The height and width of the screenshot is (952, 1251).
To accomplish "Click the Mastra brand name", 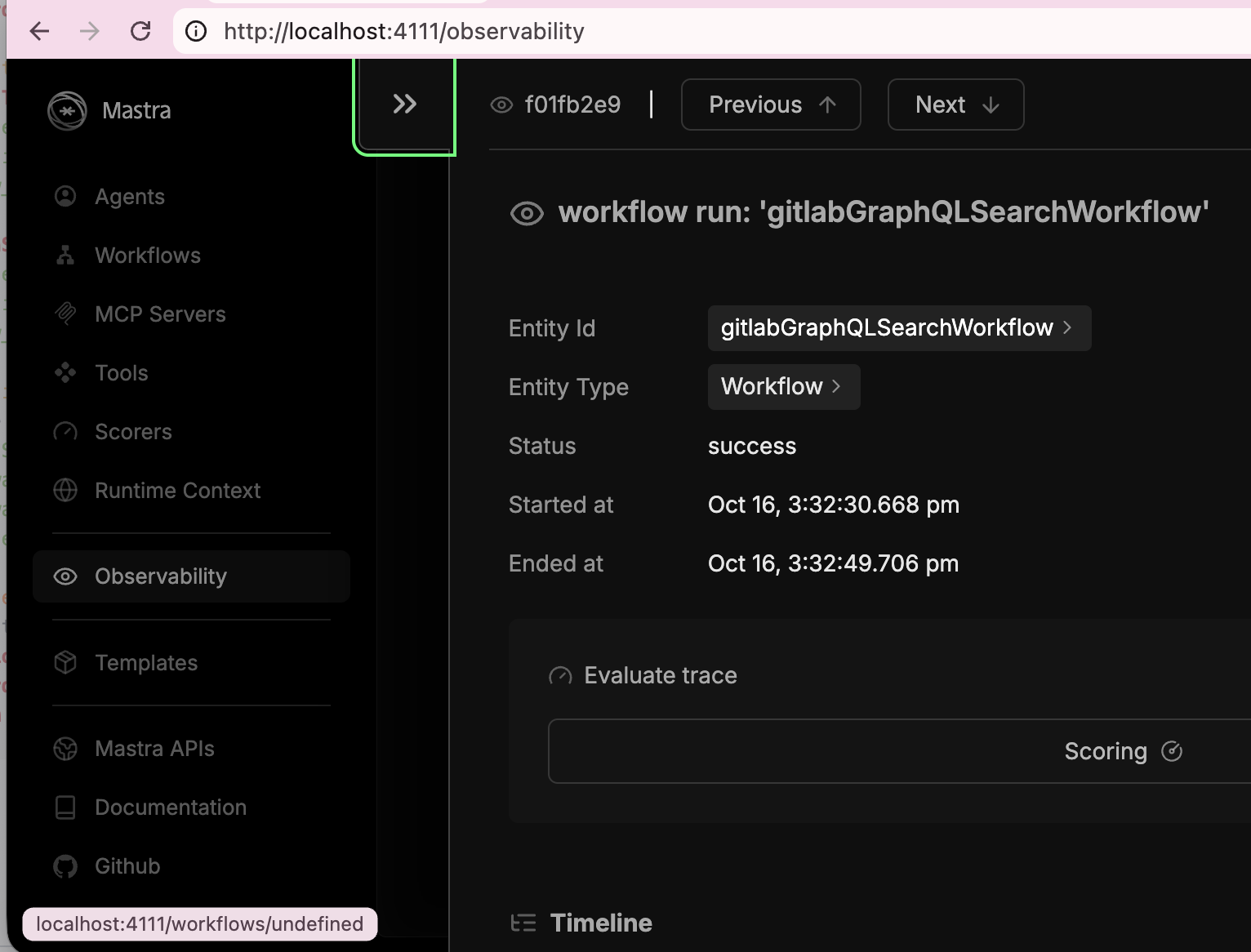I will click(136, 111).
